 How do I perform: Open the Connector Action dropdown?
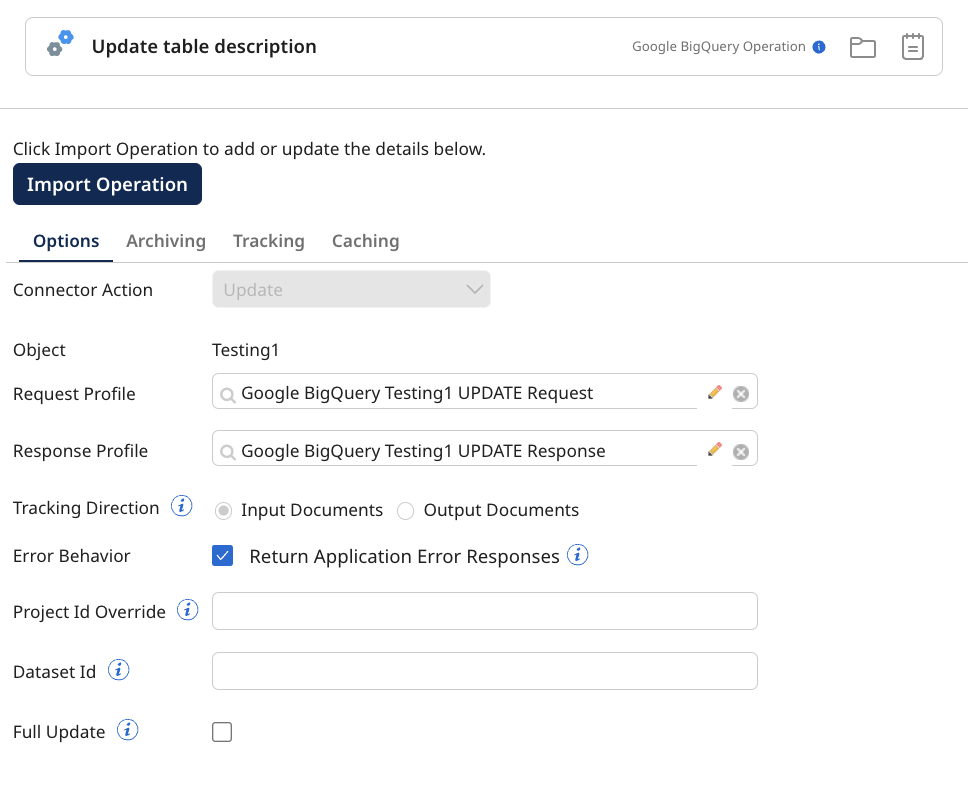(x=351, y=289)
